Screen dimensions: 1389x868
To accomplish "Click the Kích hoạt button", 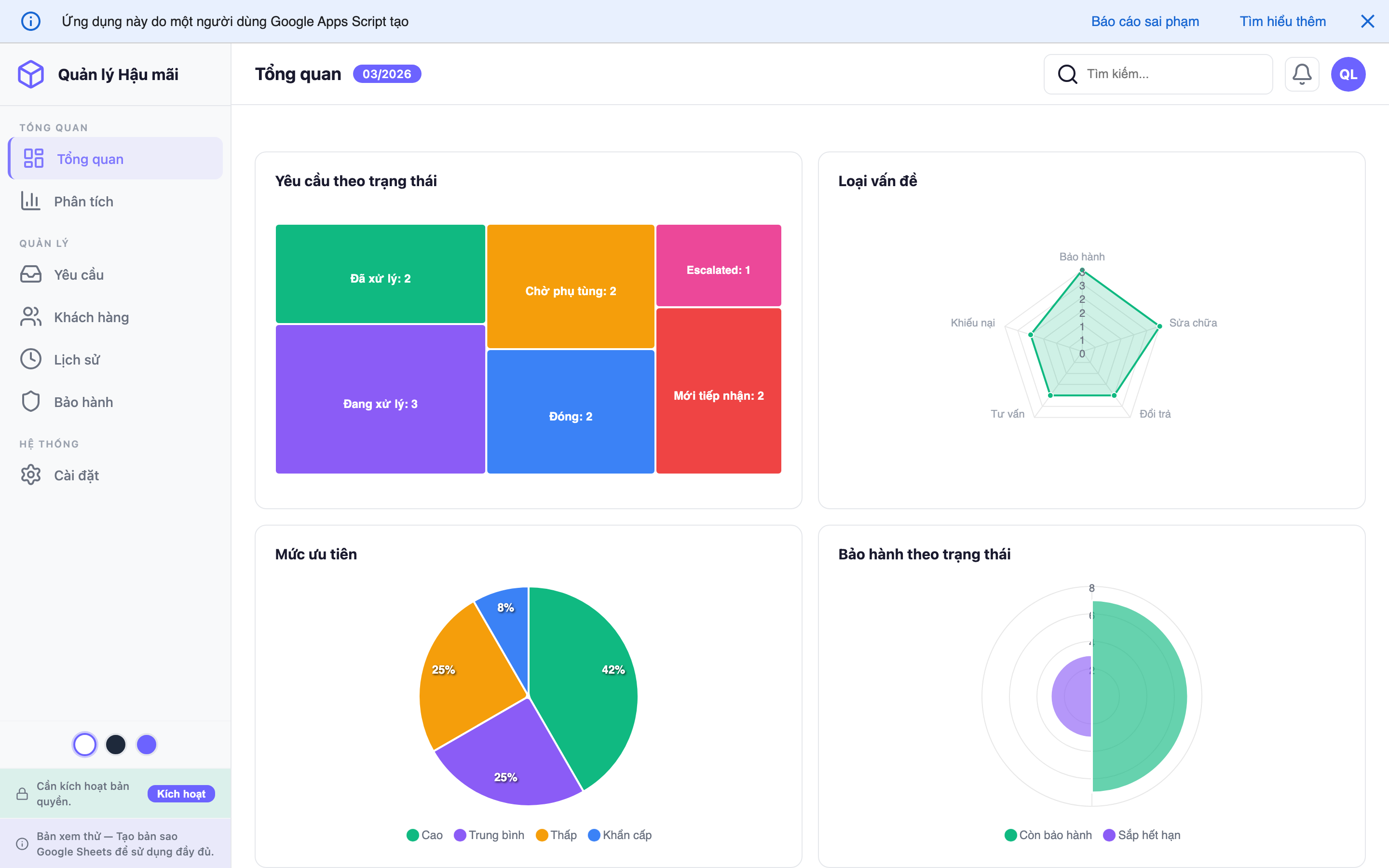I will click(181, 793).
